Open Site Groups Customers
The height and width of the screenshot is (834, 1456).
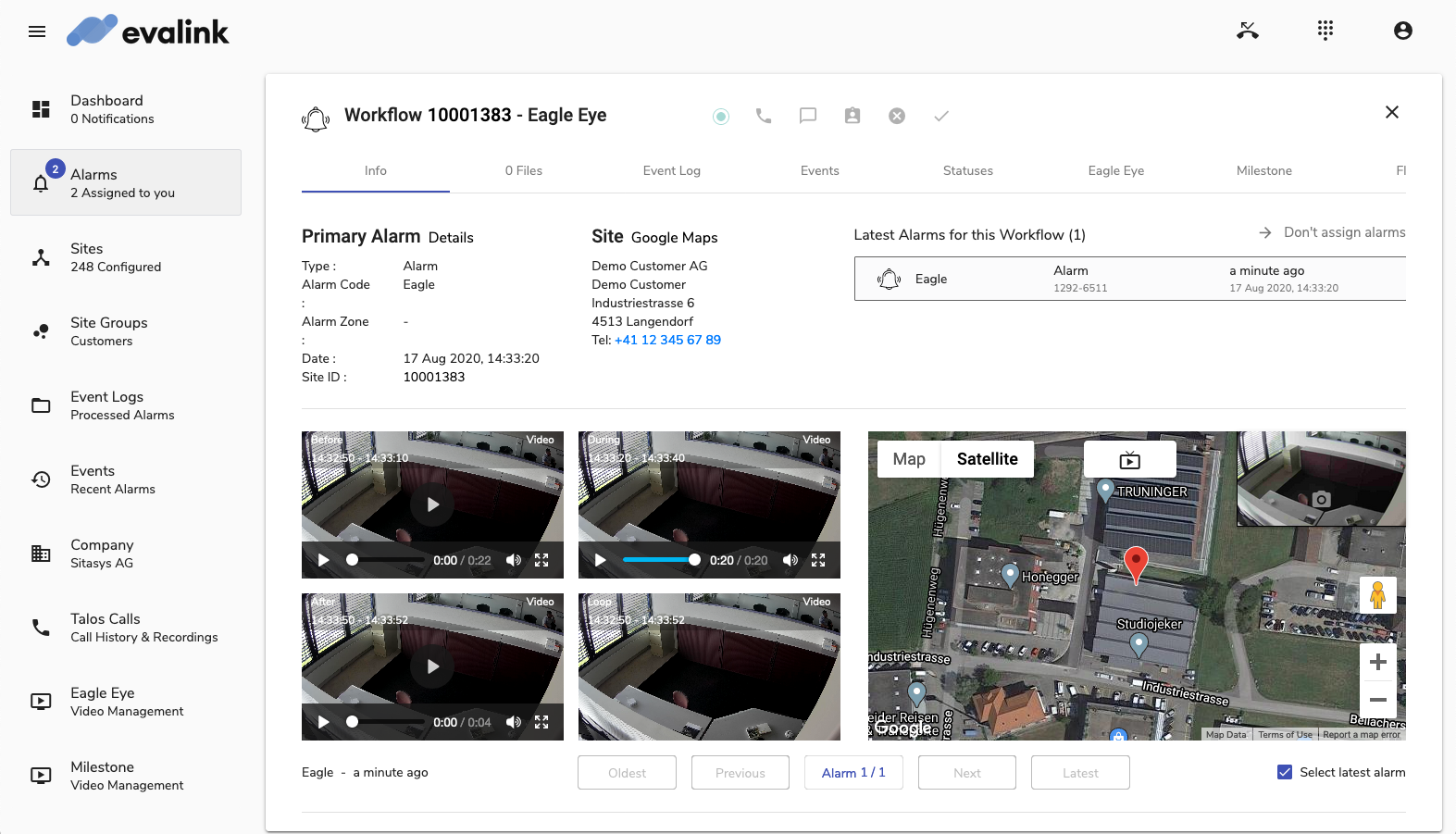pos(126,330)
